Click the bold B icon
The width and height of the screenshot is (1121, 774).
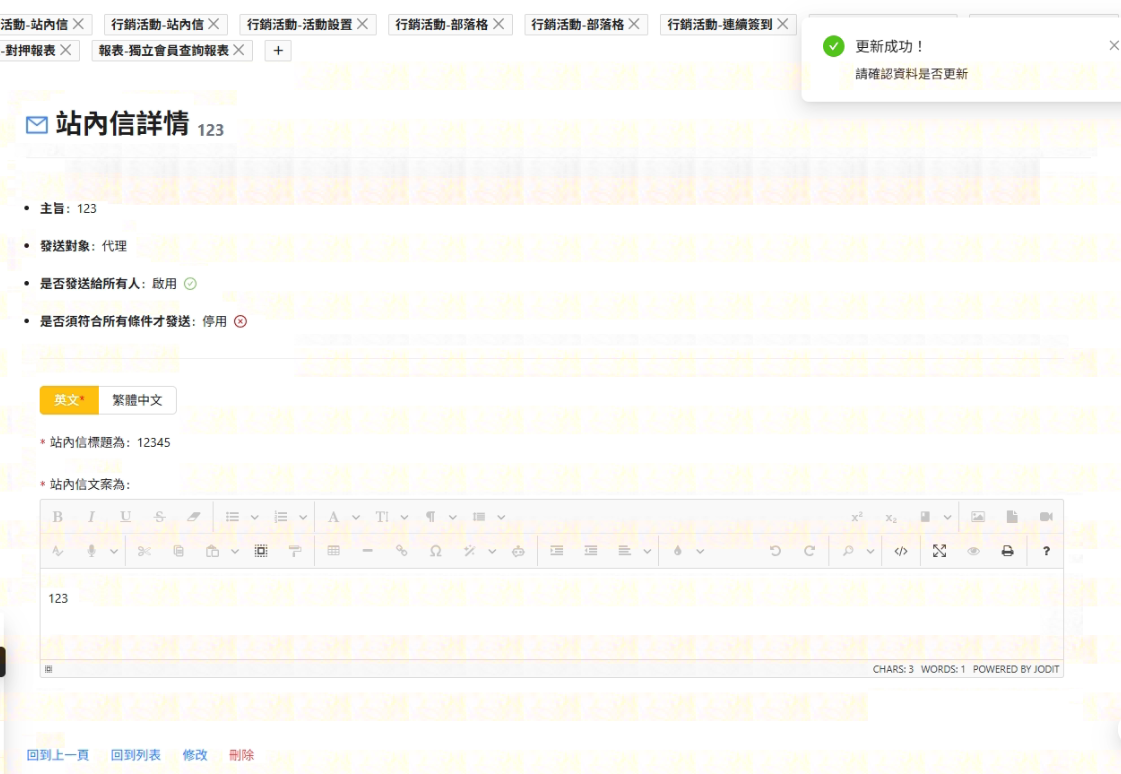57,517
